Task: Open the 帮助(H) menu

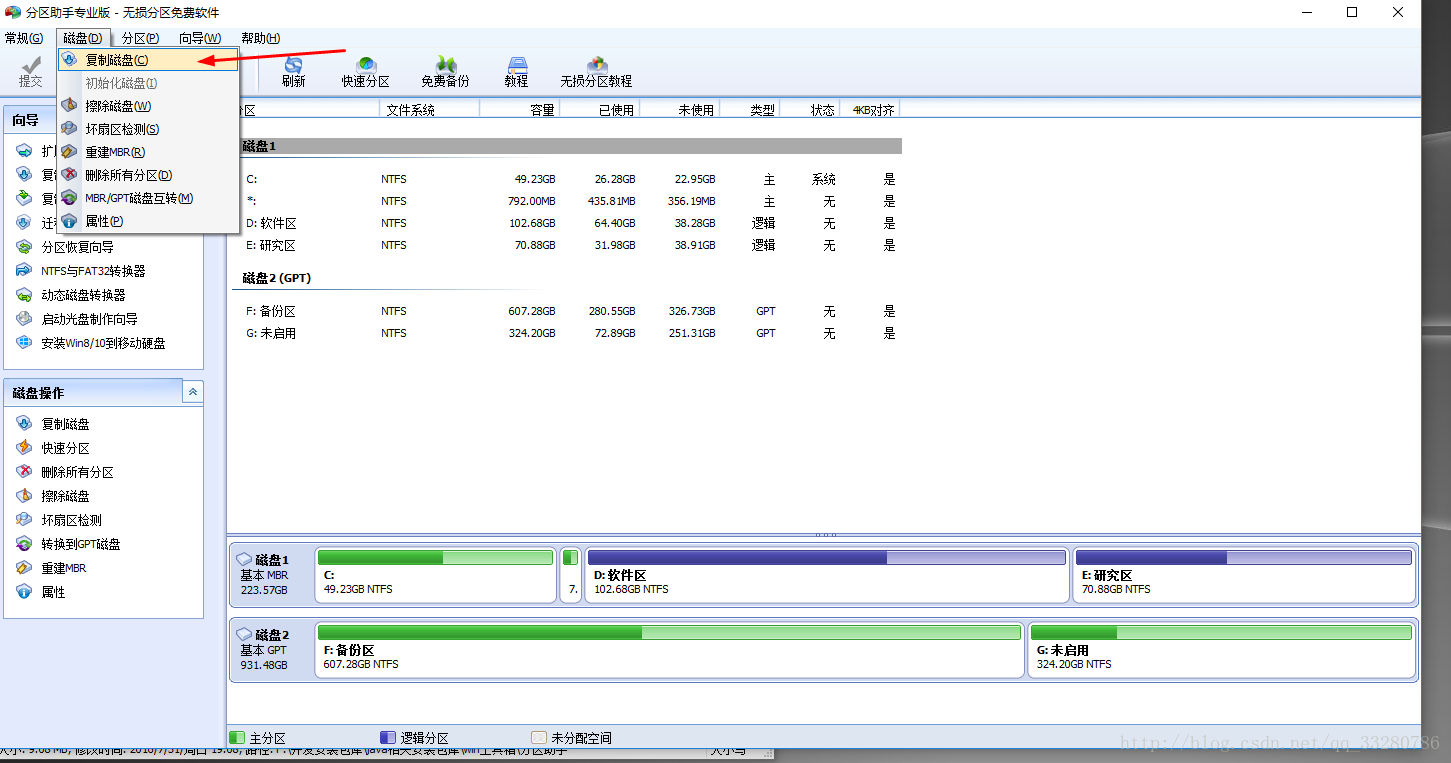Action: click(260, 38)
